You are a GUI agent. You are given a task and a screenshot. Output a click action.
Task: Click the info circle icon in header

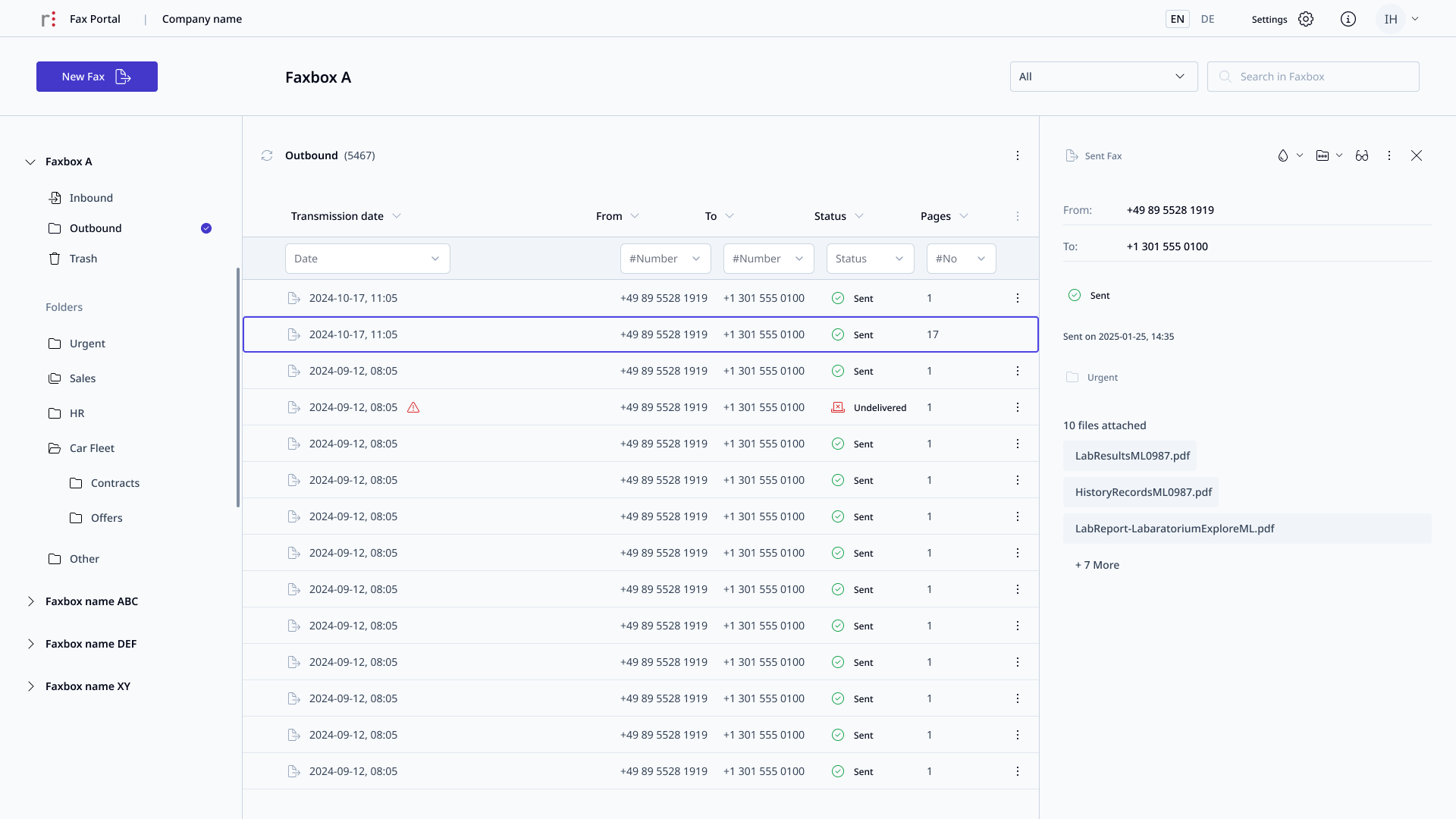(1348, 19)
